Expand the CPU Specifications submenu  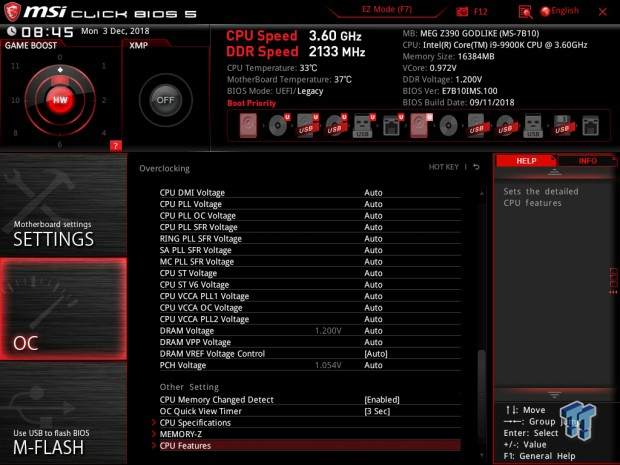coord(310,423)
